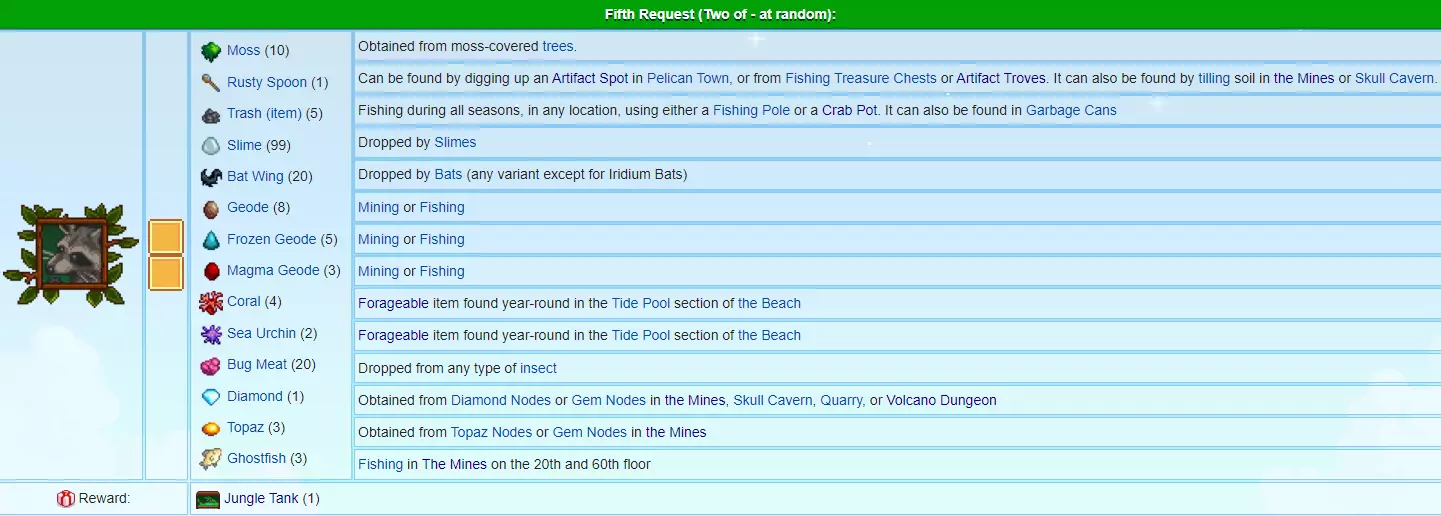
Task: Click the Jungle Tank reward icon
Action: click(x=208, y=499)
